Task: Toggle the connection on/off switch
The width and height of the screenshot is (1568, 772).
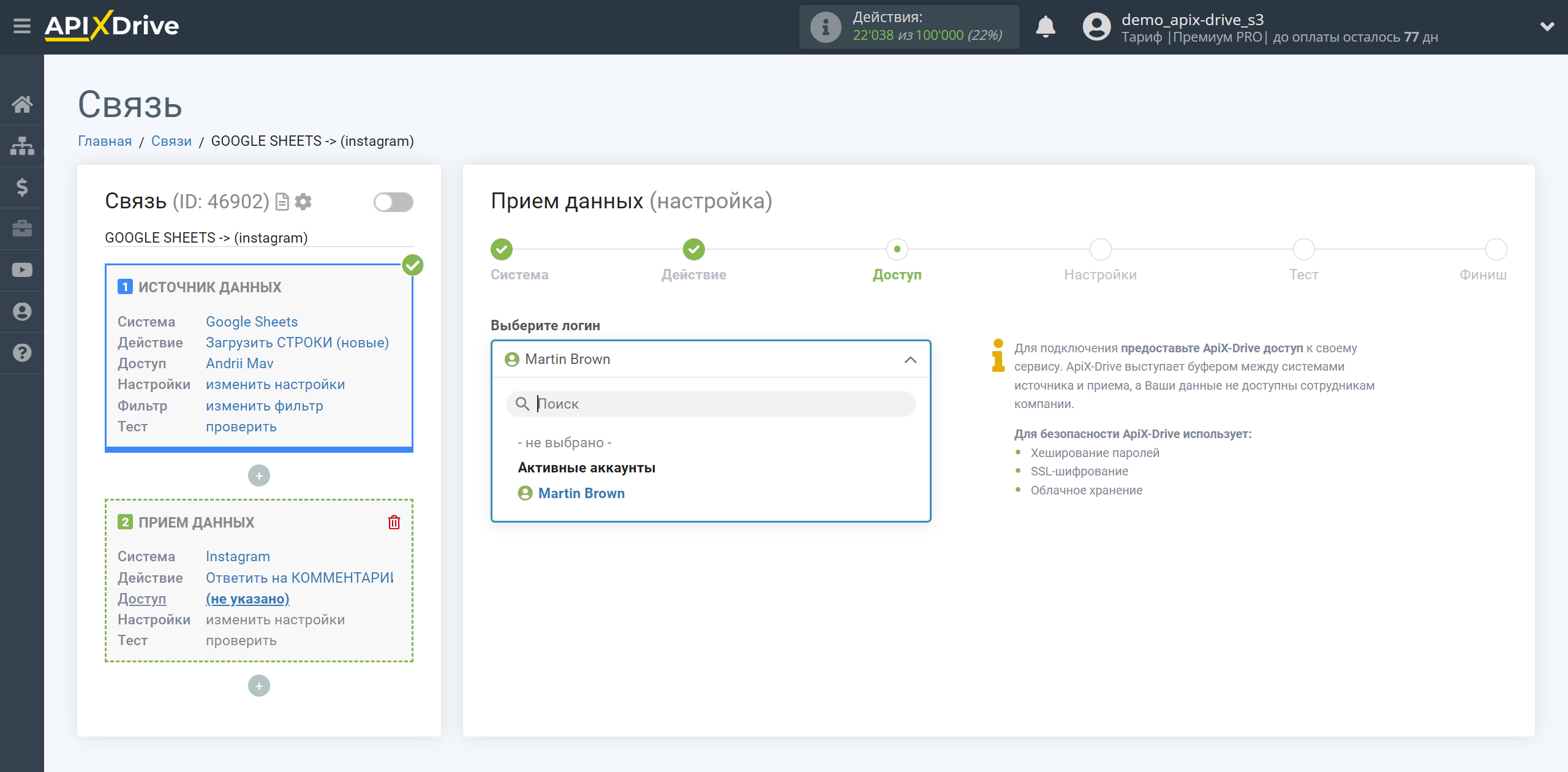Action: click(x=393, y=202)
